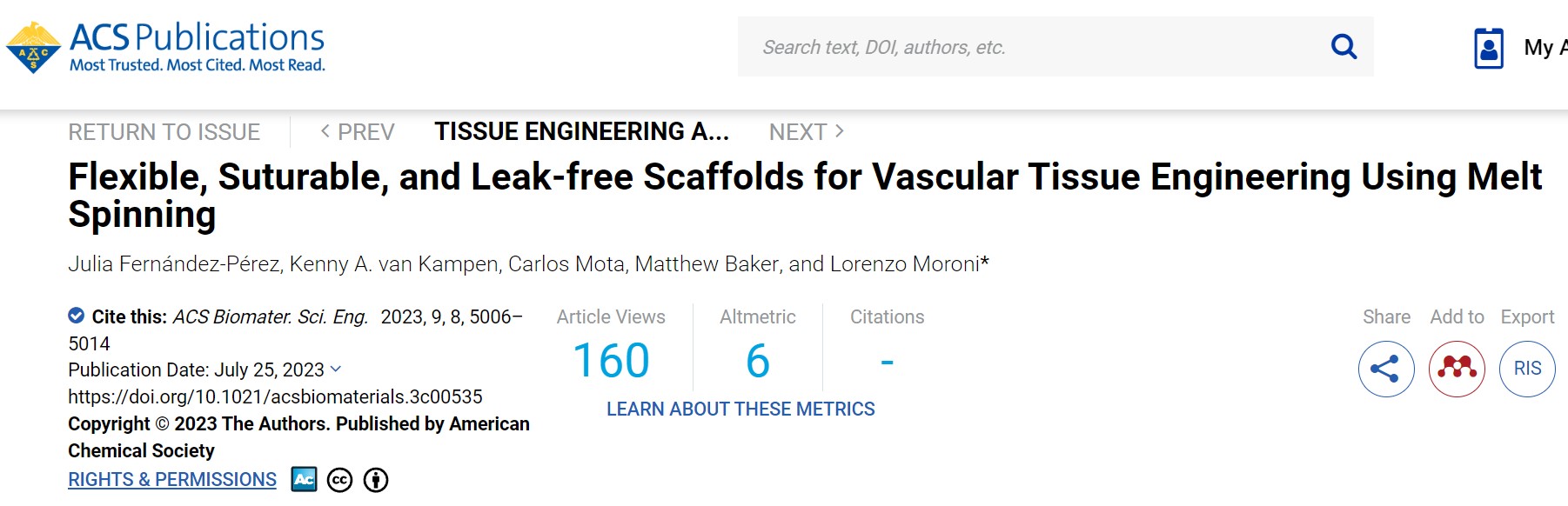
Task: Go to PREV article chevron
Action: click(325, 131)
